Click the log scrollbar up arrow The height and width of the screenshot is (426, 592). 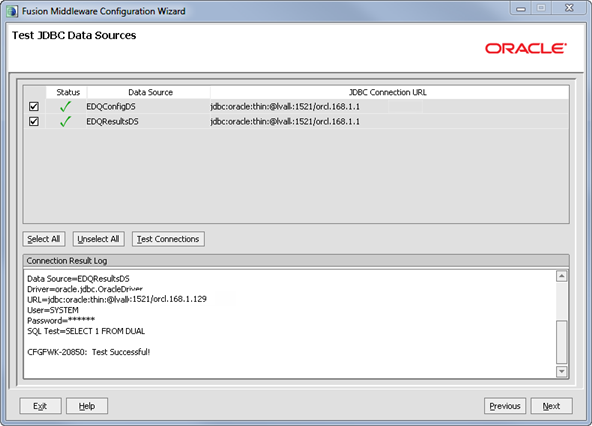(561, 276)
